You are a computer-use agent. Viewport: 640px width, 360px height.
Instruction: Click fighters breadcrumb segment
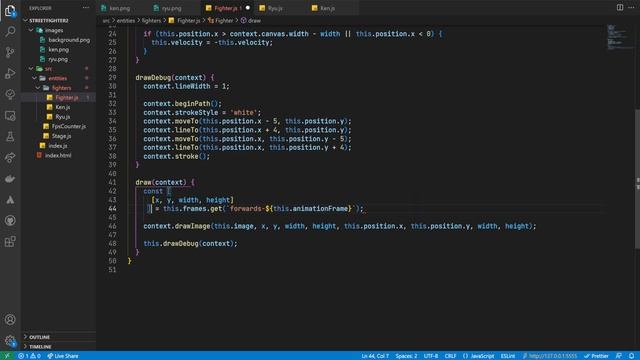point(151,20)
